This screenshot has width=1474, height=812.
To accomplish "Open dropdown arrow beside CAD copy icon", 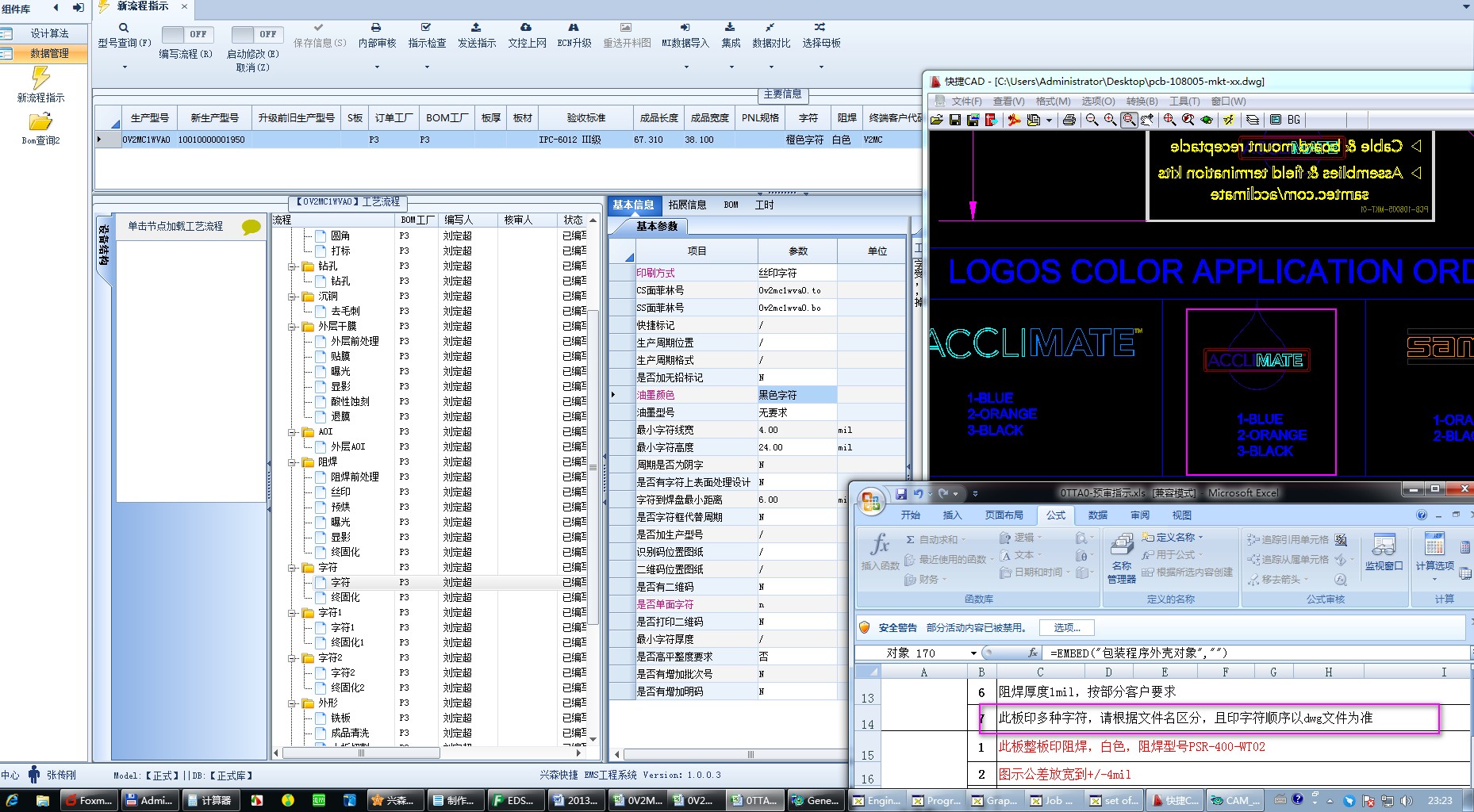I will [1049, 121].
